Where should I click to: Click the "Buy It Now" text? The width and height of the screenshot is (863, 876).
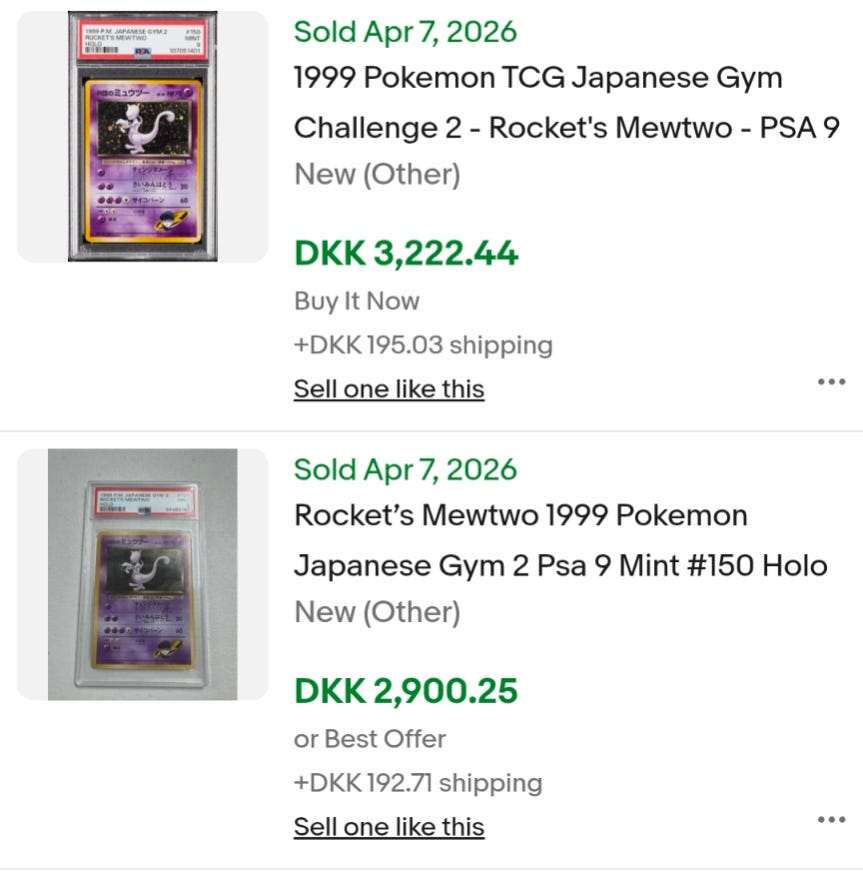pos(357,301)
